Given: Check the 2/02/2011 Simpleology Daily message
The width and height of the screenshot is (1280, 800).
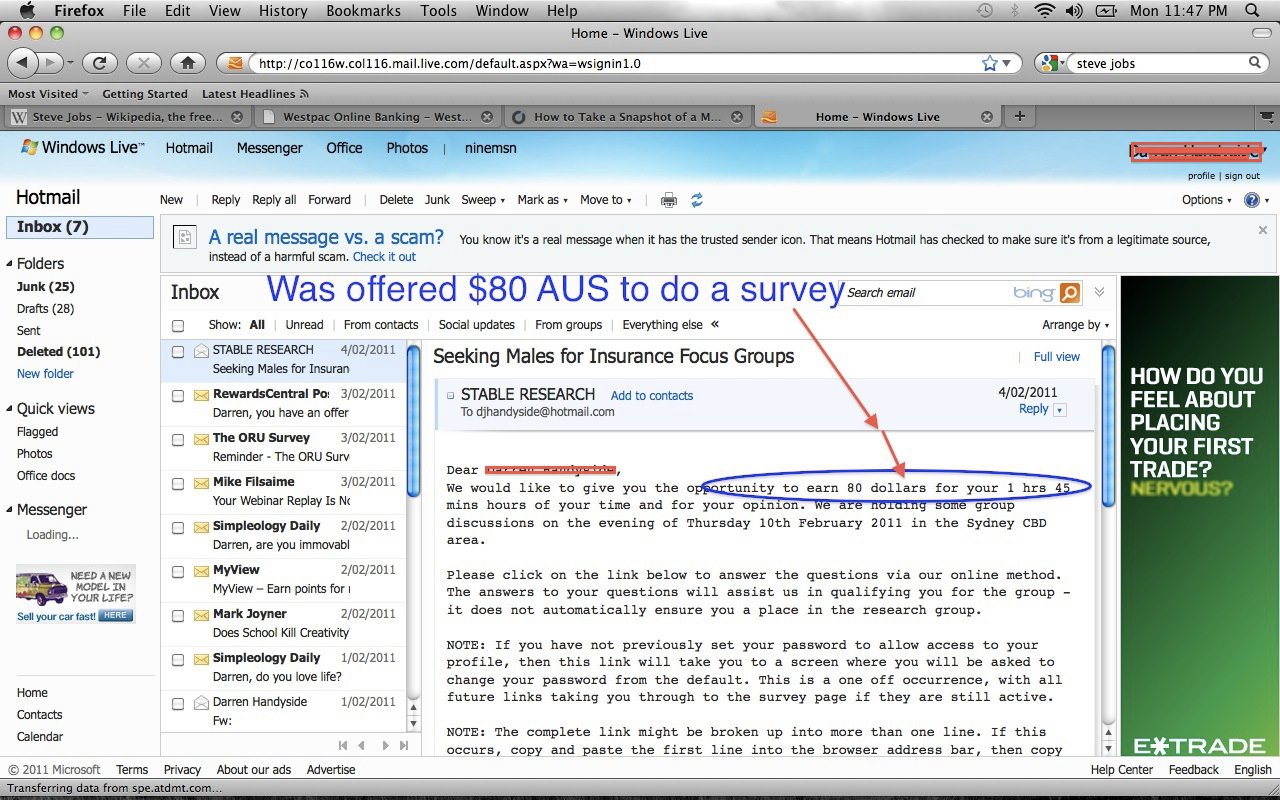Looking at the screenshot, I should pos(178,527).
